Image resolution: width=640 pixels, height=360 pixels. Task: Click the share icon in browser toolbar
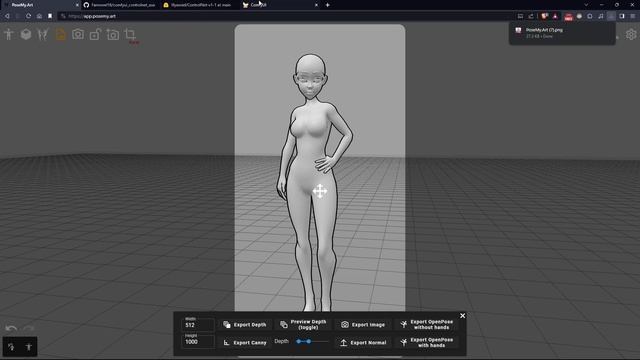tap(531, 16)
